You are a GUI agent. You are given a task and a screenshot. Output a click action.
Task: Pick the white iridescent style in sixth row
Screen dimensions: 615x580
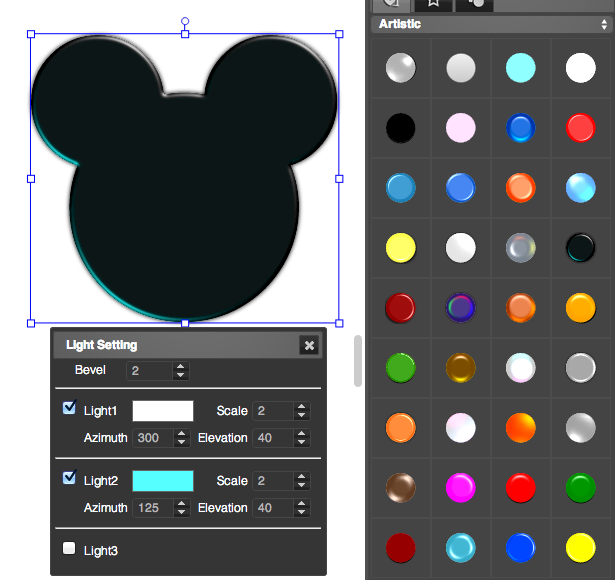pos(520,368)
